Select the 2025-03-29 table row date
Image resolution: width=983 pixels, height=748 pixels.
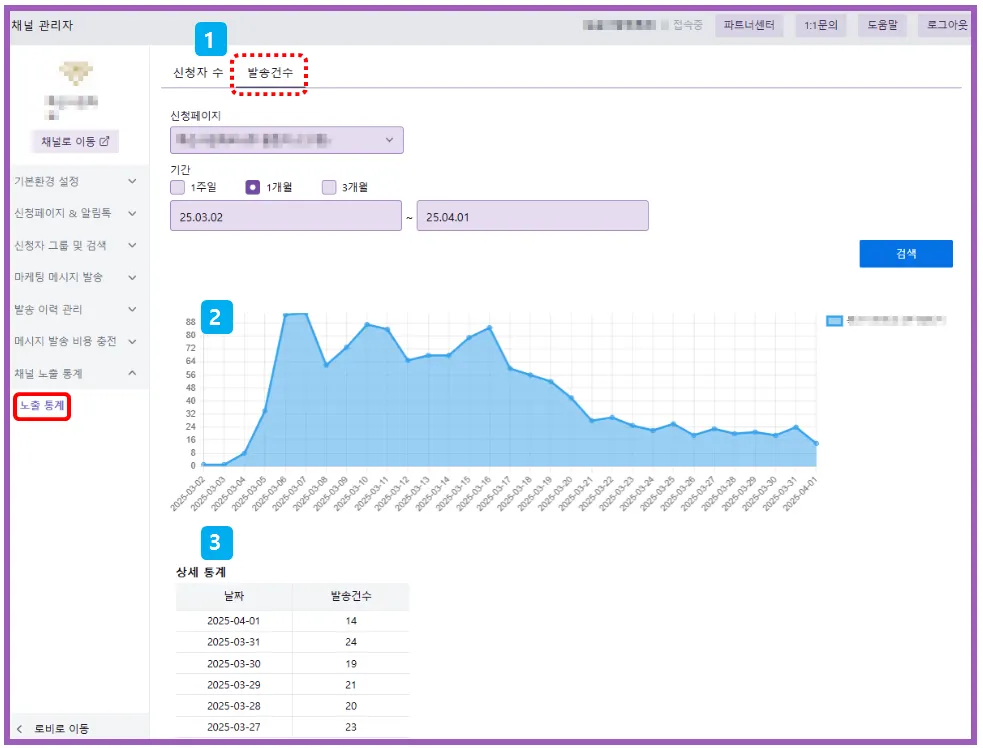[x=233, y=685]
